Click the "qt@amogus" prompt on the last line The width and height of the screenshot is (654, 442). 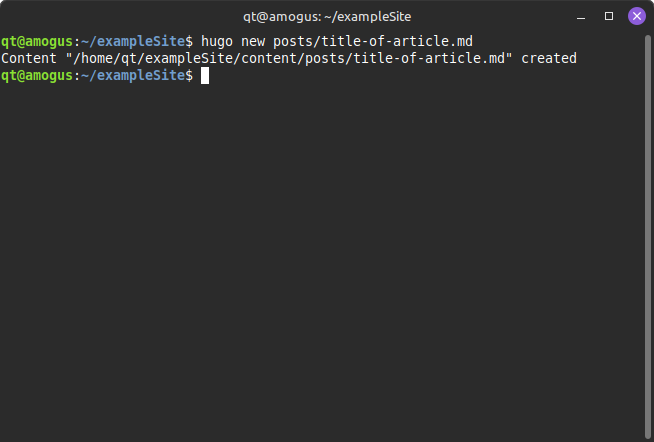tap(37, 76)
